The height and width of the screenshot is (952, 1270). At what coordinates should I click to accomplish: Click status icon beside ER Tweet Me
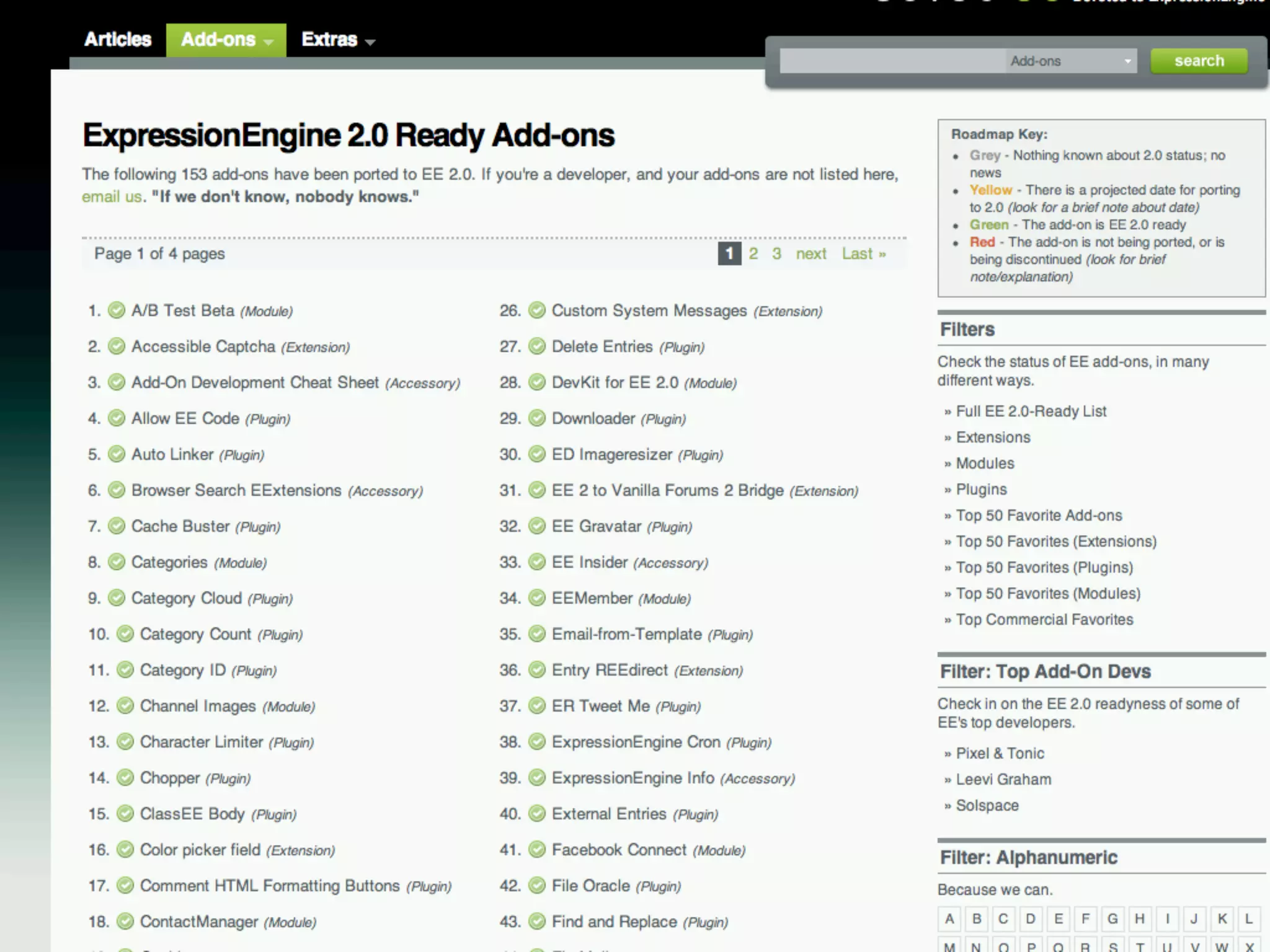click(537, 705)
